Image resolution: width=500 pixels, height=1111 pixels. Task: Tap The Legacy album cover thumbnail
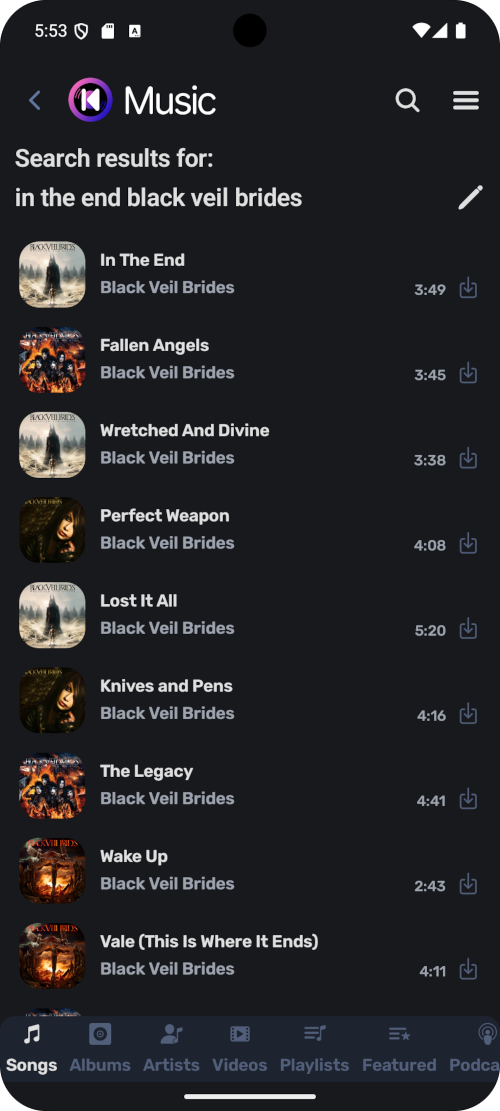point(52,785)
